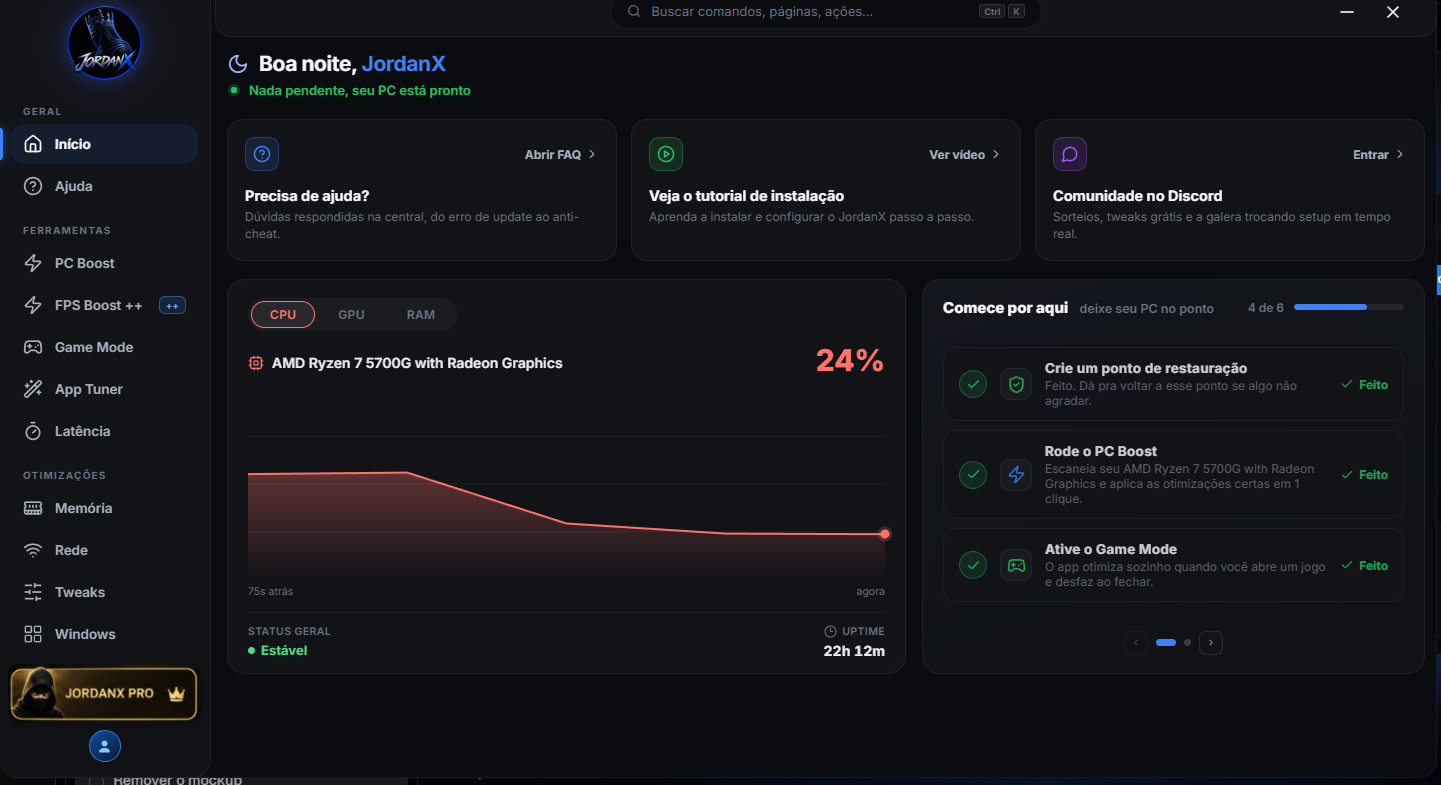Screen dimensions: 1441x785
Task: Click the FAQ help circle icon
Action: click(262, 154)
